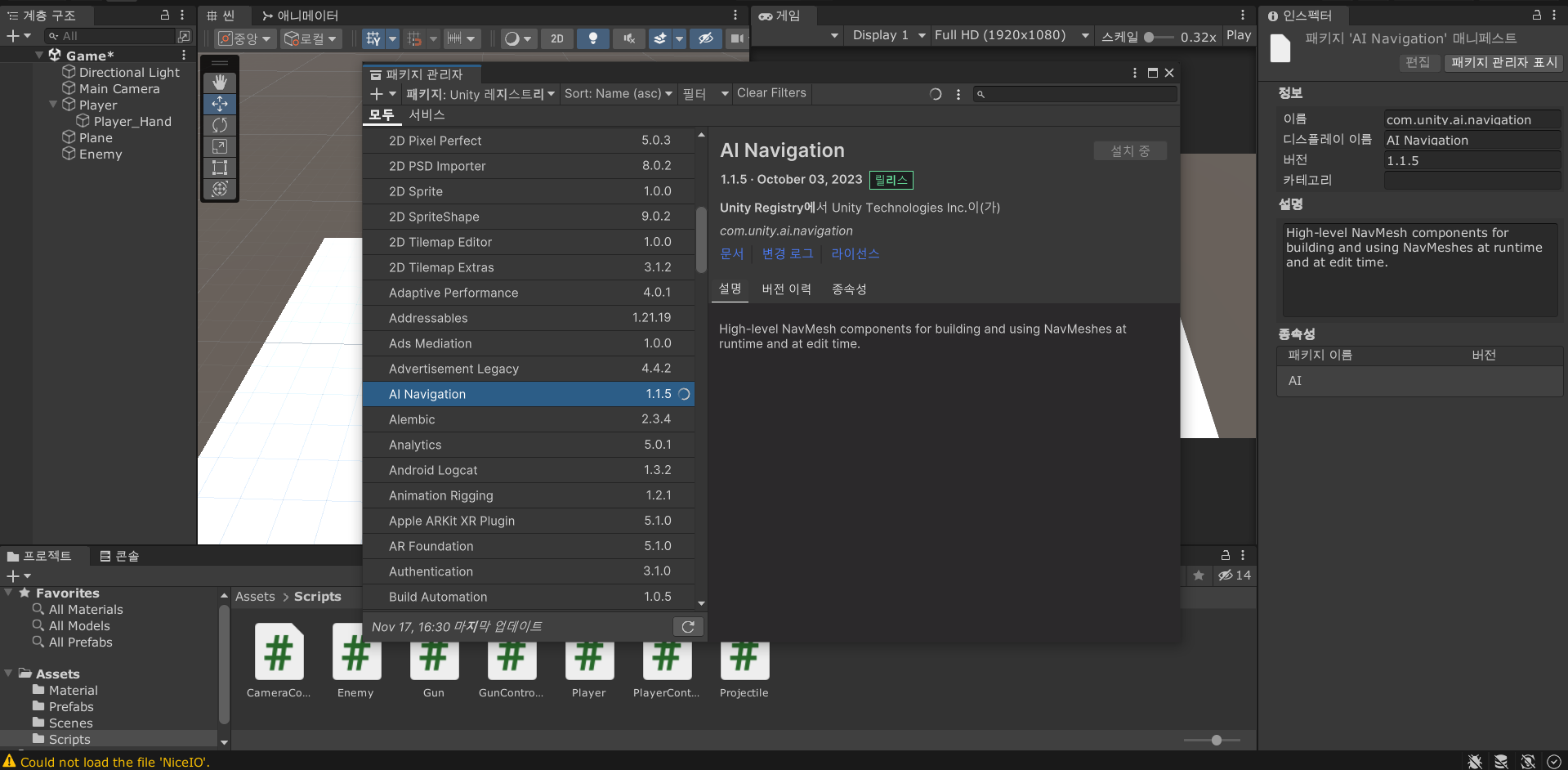
Task: Open the 종속성 tab
Action: coord(849,289)
